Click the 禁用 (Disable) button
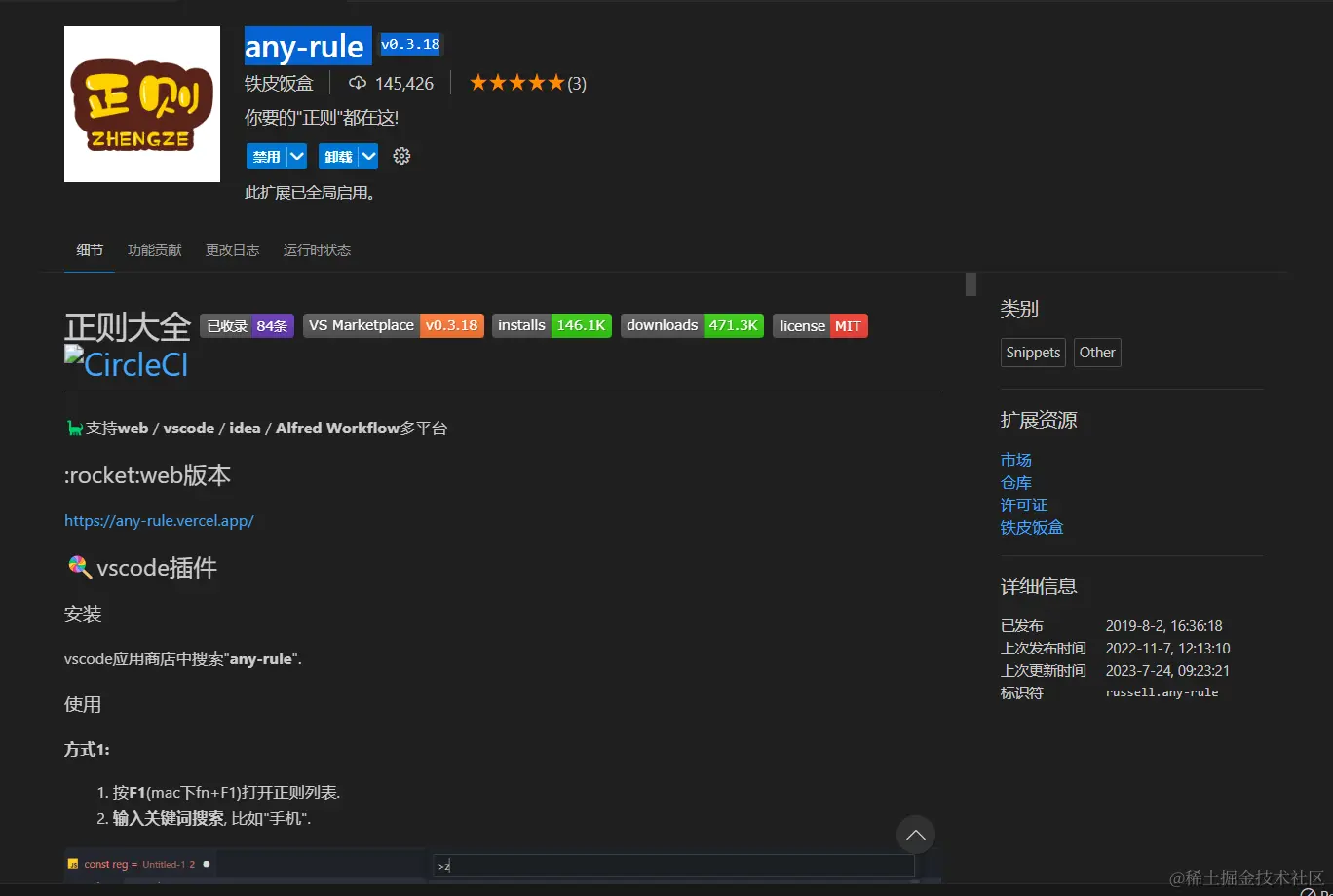 [266, 156]
